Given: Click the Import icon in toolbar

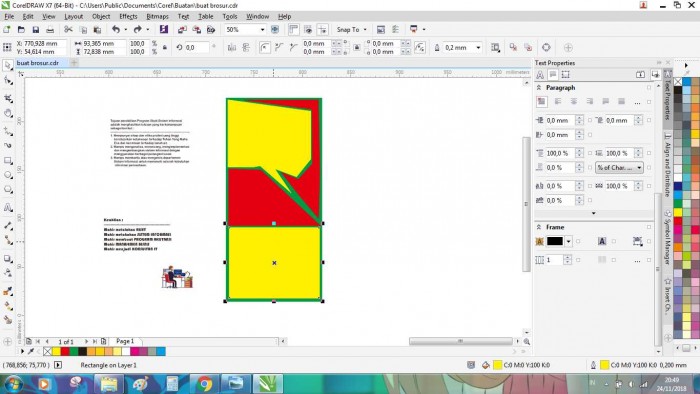Looking at the screenshot, I should [182, 29].
